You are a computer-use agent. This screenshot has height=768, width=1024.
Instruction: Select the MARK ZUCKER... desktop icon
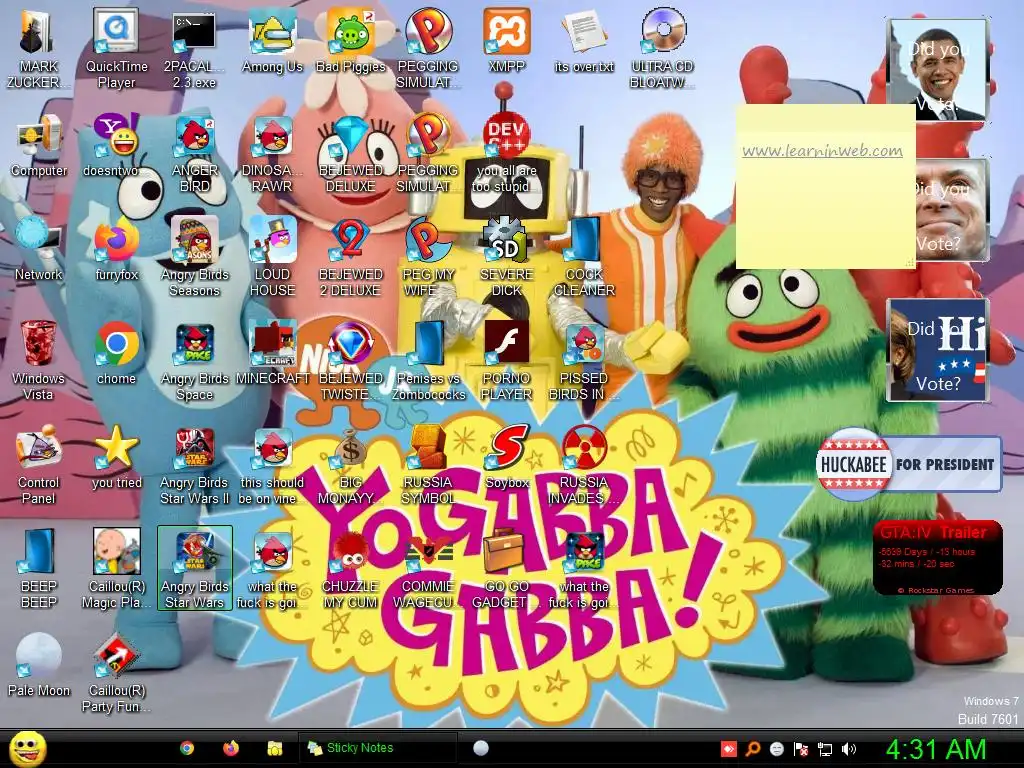tap(39, 49)
